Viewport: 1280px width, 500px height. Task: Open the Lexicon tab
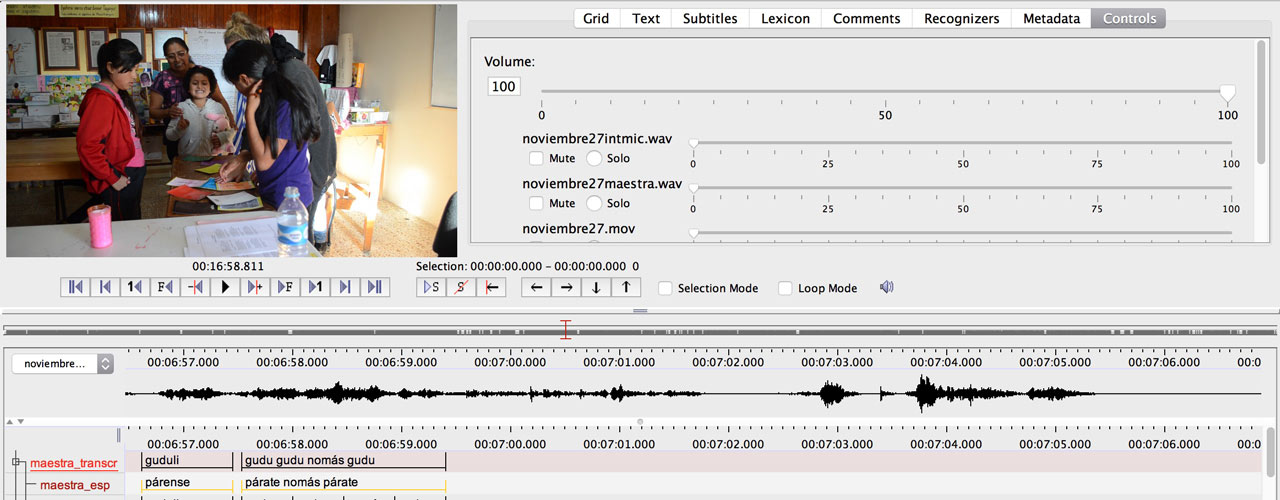785,18
